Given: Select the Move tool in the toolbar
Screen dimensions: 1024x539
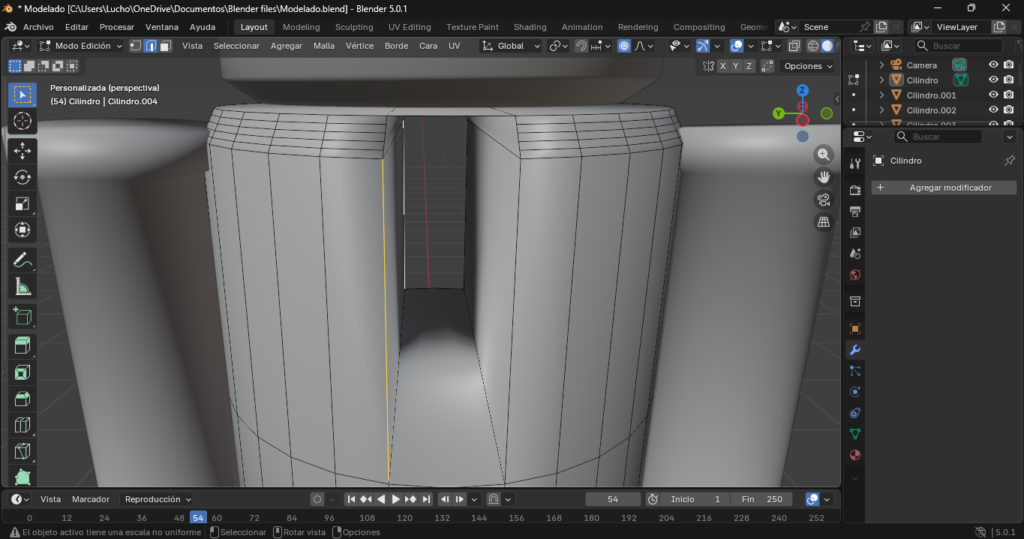Looking at the screenshot, I should click(x=23, y=150).
